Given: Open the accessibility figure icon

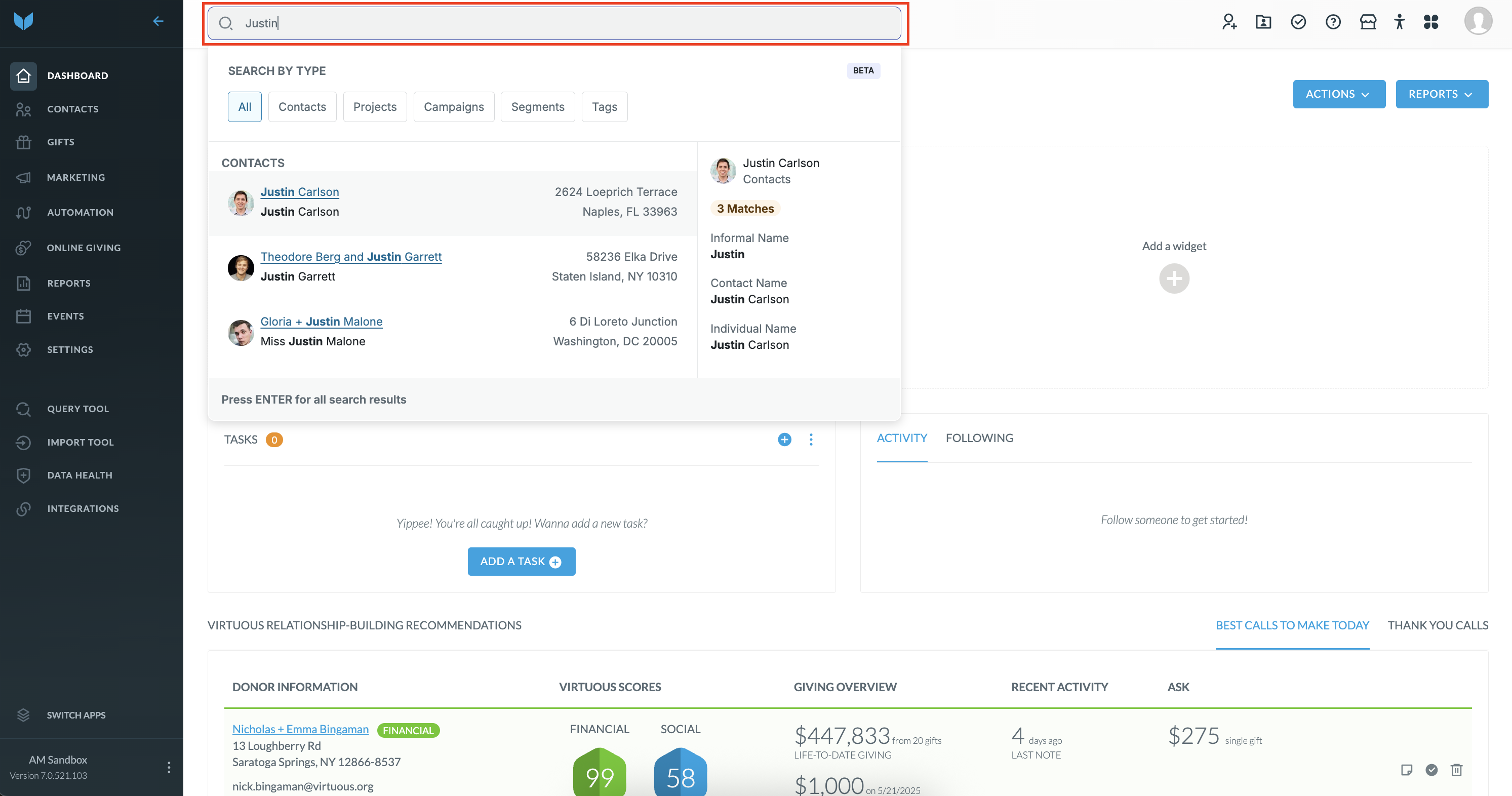Looking at the screenshot, I should [x=1399, y=22].
